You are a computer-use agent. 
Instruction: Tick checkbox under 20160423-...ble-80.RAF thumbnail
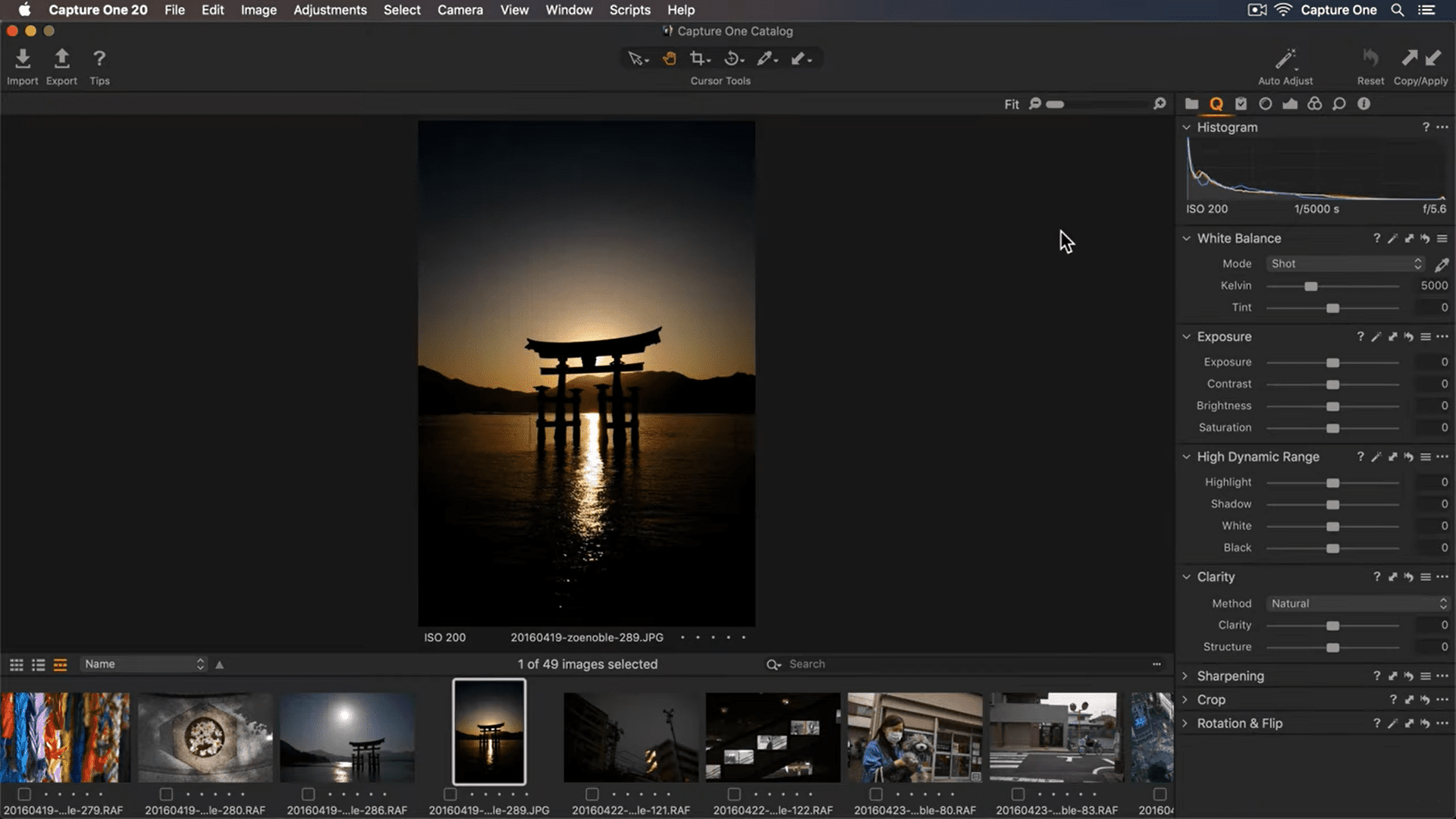(x=876, y=794)
